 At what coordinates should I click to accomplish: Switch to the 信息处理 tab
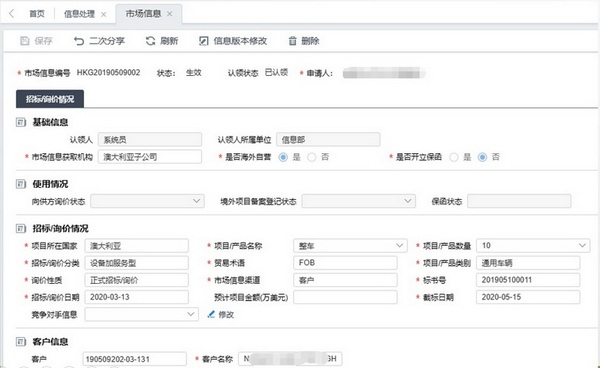pyautogui.click(x=79, y=14)
